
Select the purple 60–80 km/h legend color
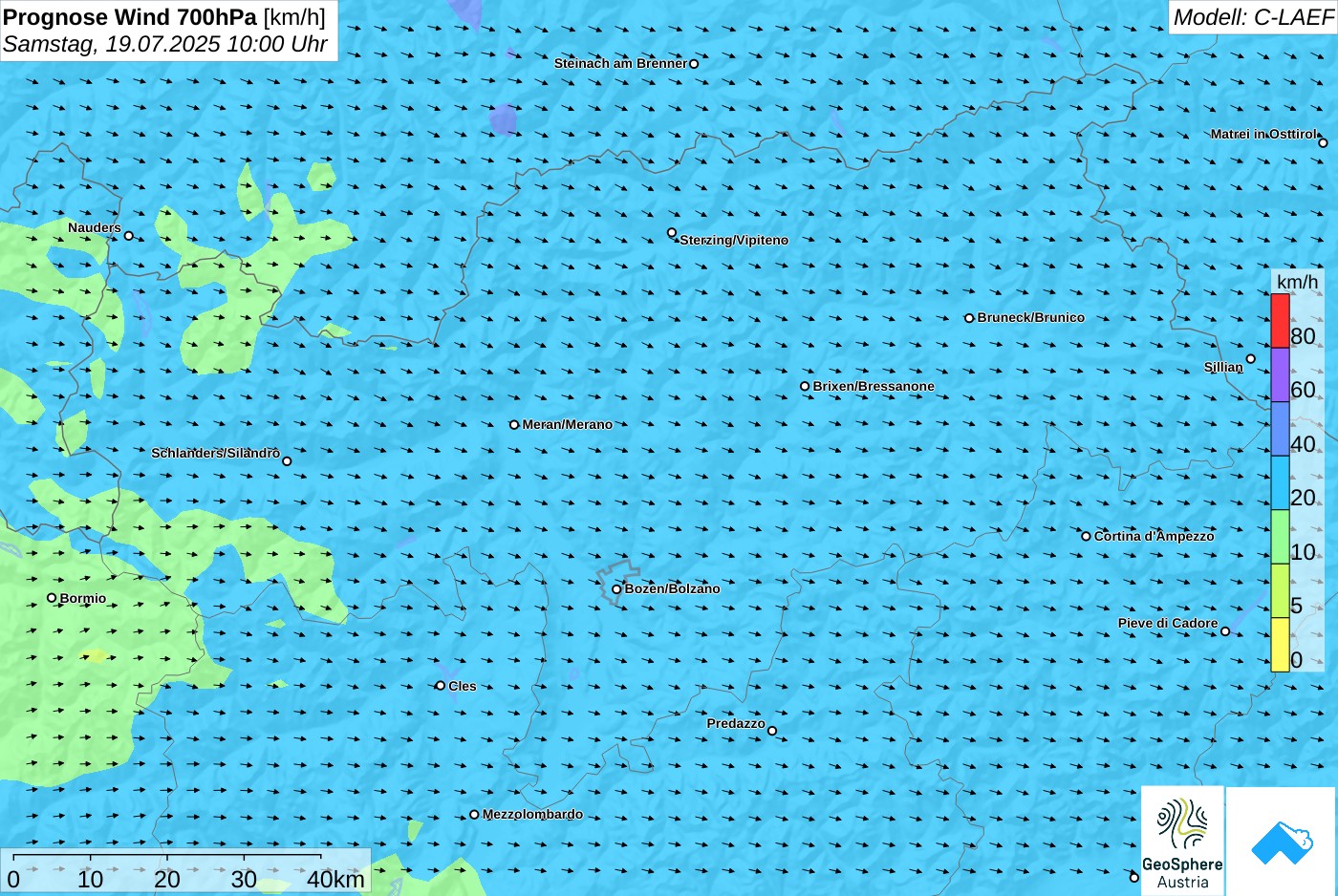coord(1280,374)
